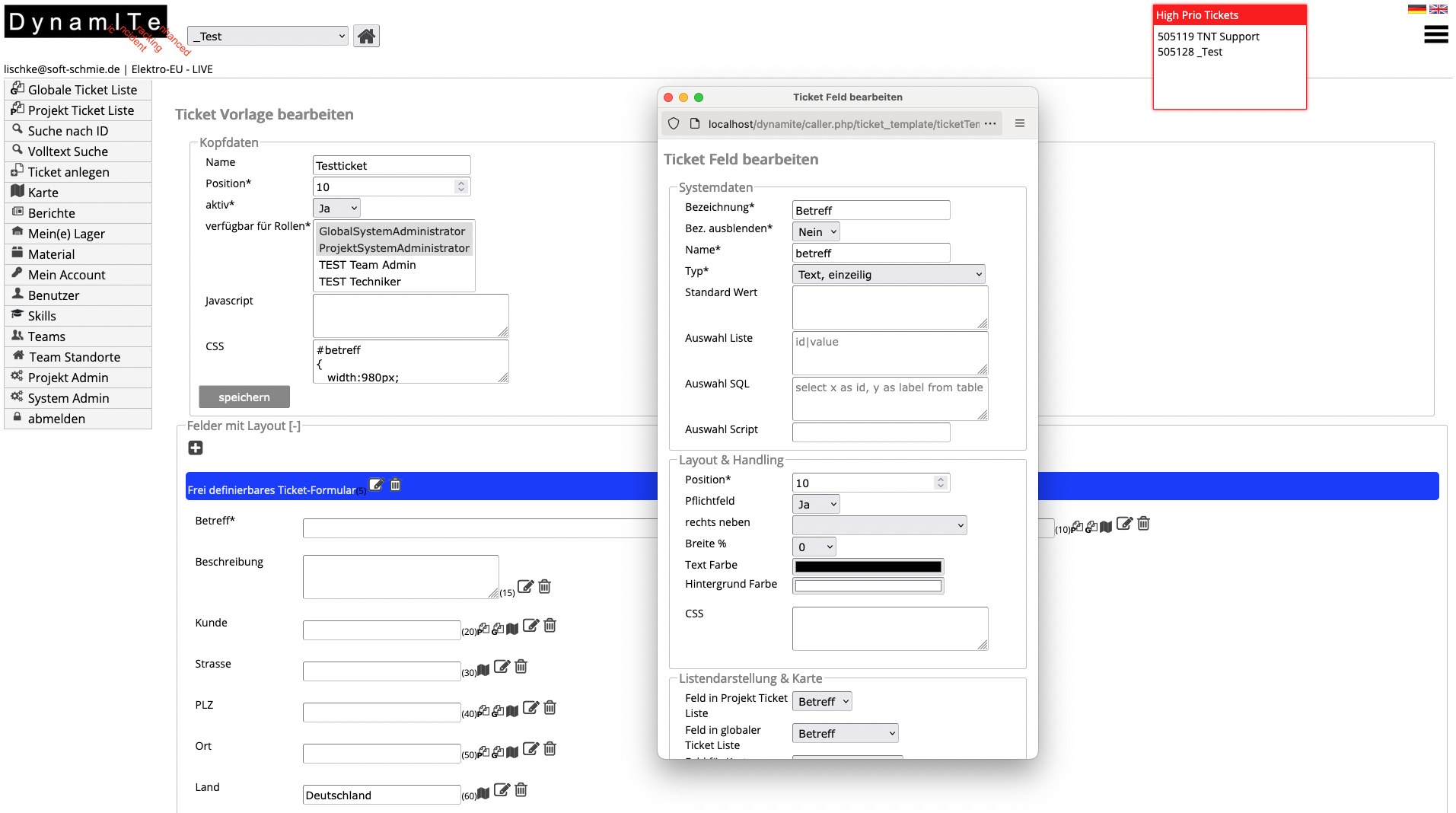
Task: Click the P copy icon next to Kunde
Action: pos(484,626)
